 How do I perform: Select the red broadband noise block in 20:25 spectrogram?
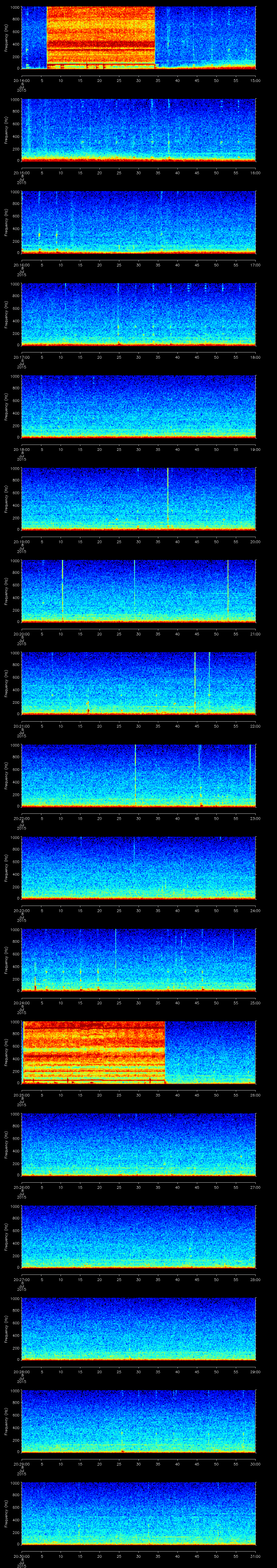(x=94, y=1052)
